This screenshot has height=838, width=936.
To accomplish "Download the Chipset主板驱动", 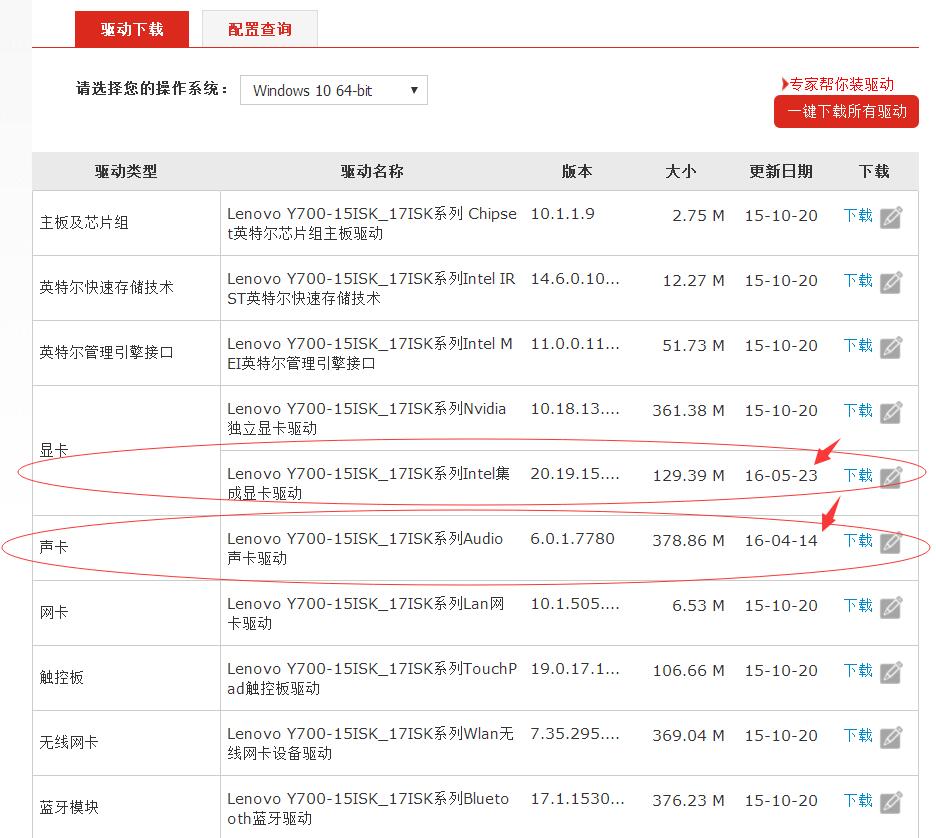I will [x=858, y=215].
